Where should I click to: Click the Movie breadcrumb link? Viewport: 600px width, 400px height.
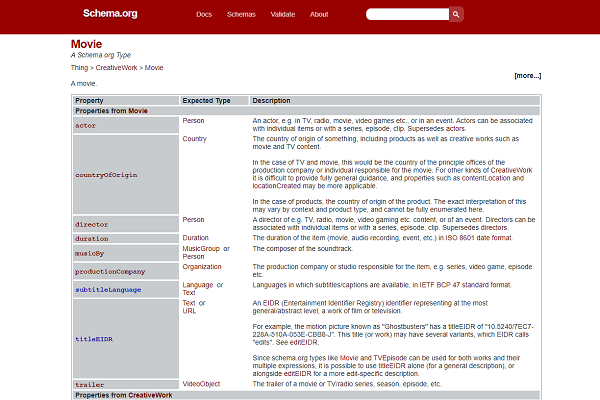click(x=154, y=68)
